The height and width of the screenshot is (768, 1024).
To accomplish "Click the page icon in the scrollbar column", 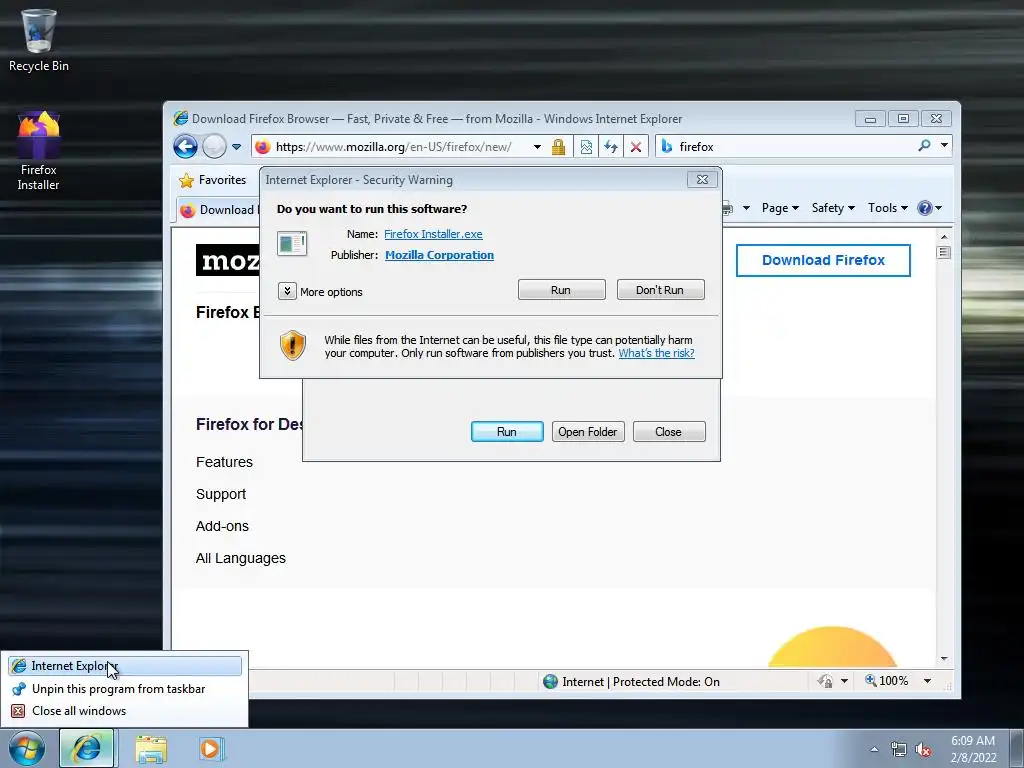I will coord(944,252).
